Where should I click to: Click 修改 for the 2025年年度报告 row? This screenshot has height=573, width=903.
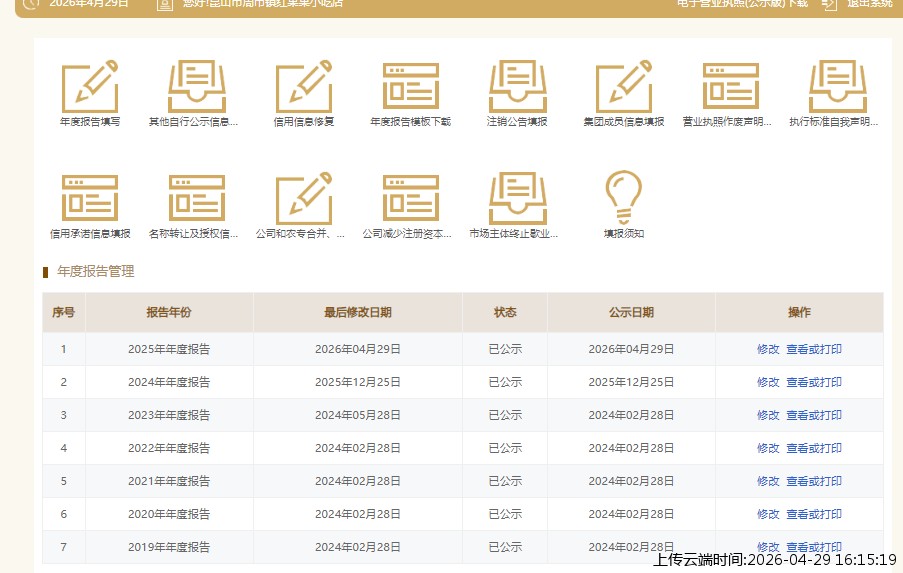pyautogui.click(x=767, y=349)
